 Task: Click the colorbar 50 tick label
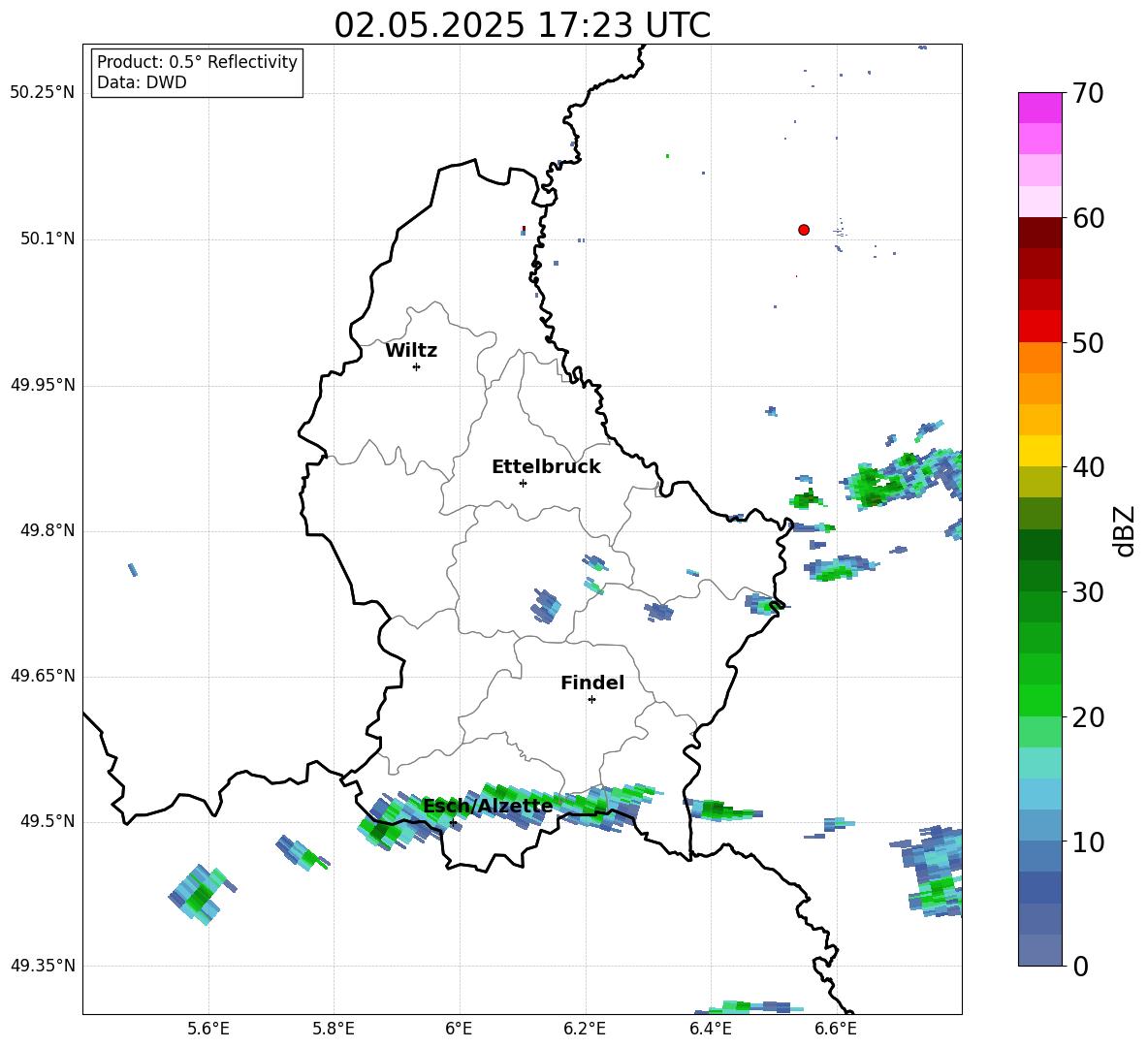click(x=1087, y=343)
